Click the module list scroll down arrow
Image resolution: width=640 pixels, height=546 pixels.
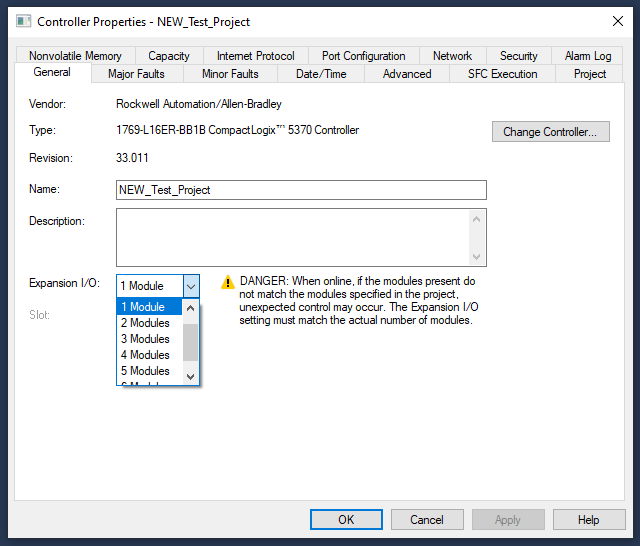pyautogui.click(x=190, y=376)
